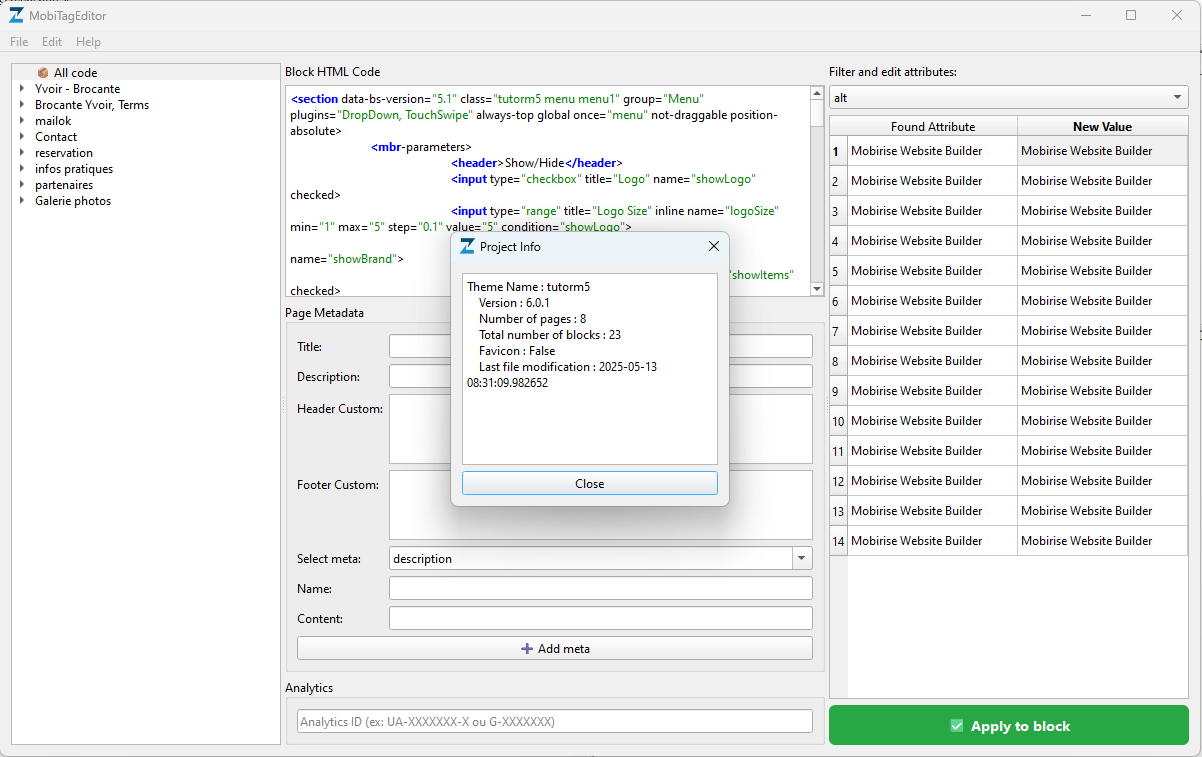Click the Add meta button

click(x=555, y=648)
